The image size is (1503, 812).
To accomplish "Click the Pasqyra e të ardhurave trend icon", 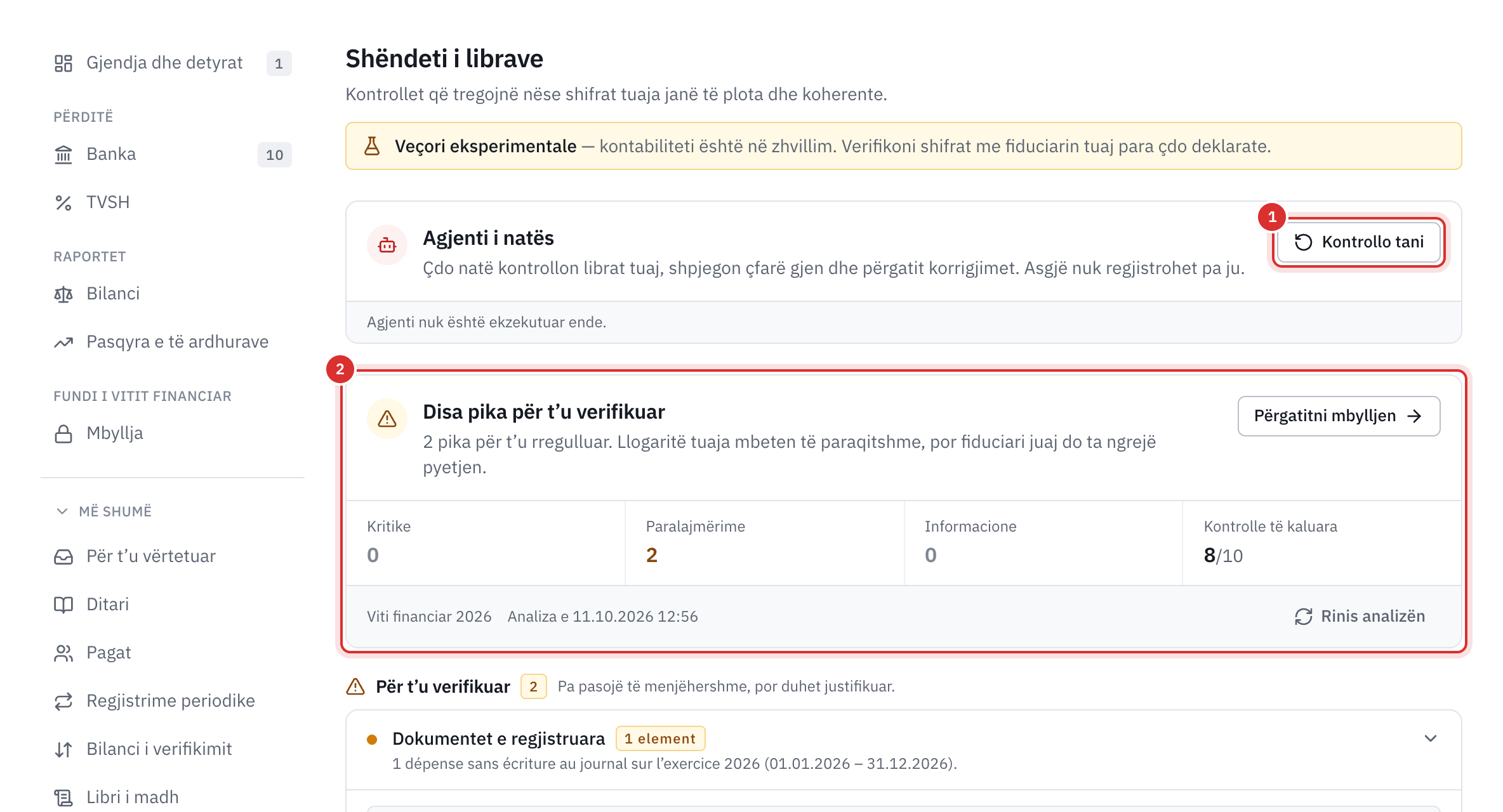I will click(x=63, y=342).
